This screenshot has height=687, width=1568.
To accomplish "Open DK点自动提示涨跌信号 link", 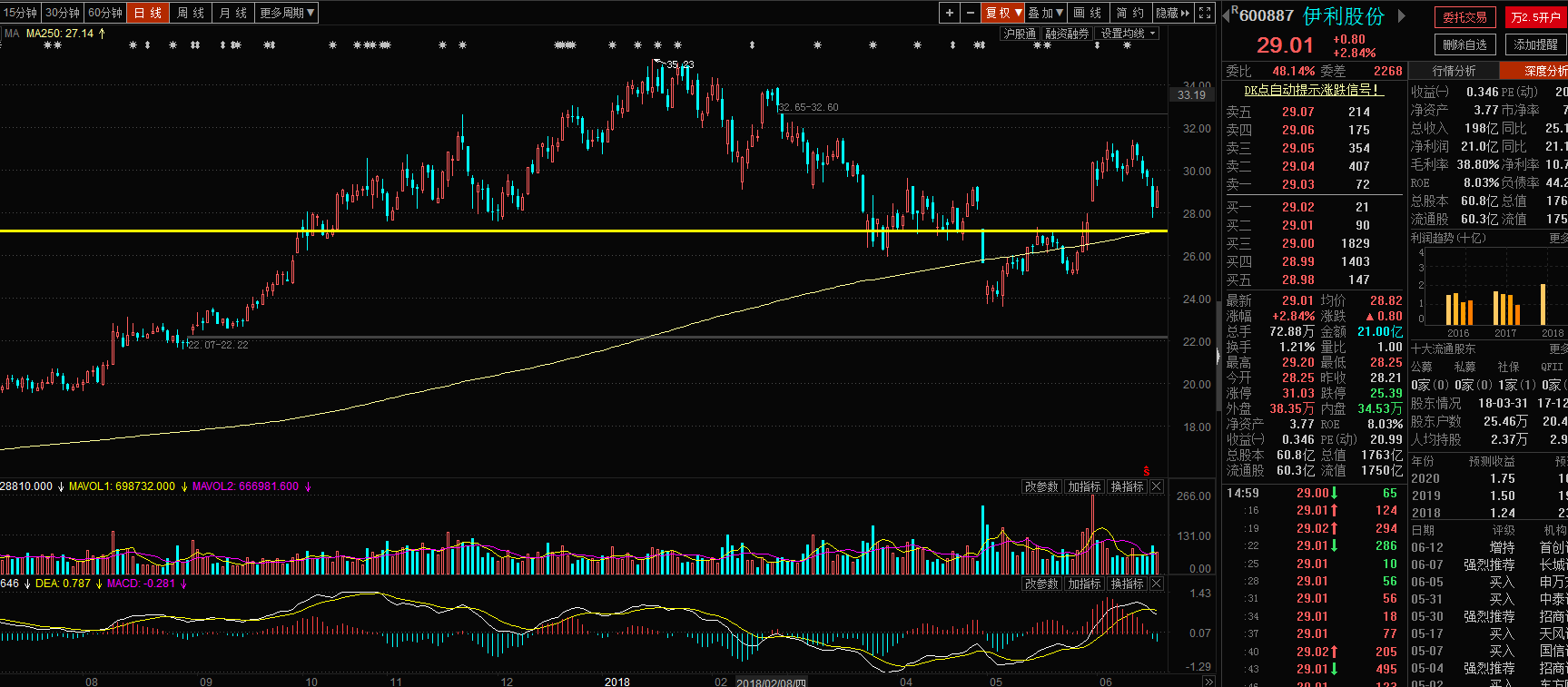I will pos(1313,90).
